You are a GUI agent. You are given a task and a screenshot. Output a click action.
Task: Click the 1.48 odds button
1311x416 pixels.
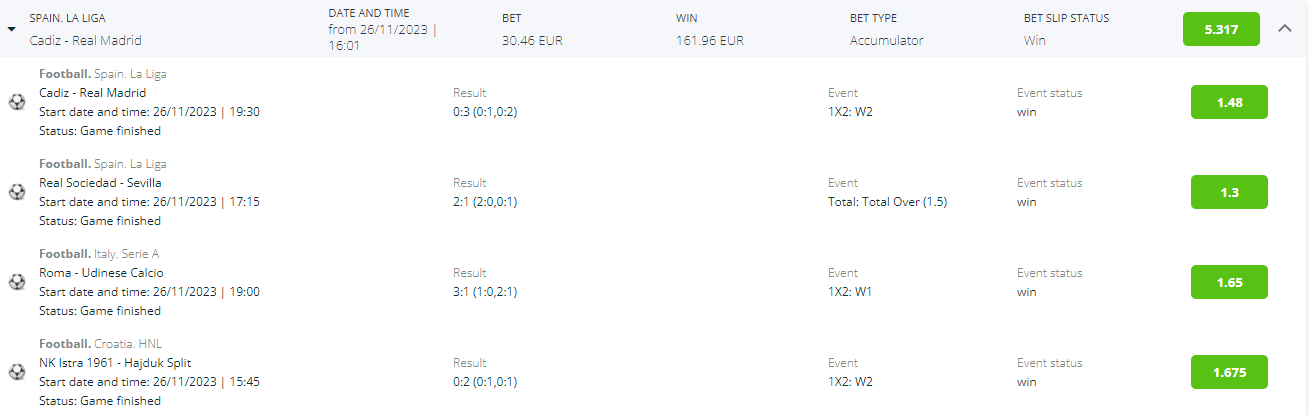(x=1229, y=102)
